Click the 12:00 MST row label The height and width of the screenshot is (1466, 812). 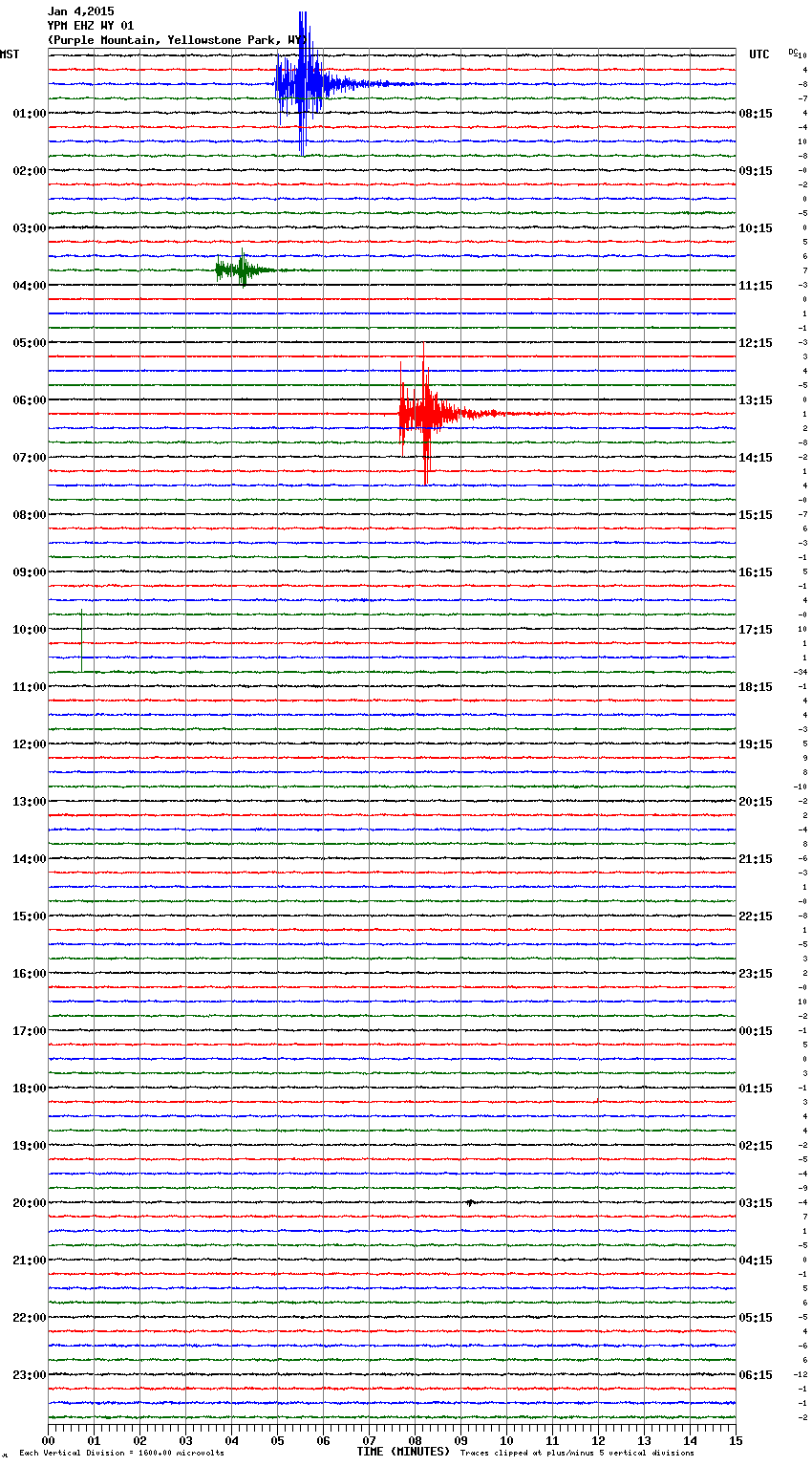(x=30, y=744)
